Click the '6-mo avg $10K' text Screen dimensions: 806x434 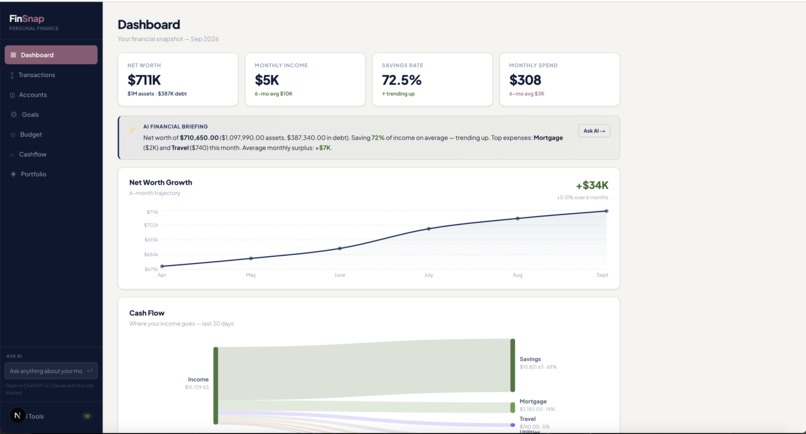[x=273, y=94]
